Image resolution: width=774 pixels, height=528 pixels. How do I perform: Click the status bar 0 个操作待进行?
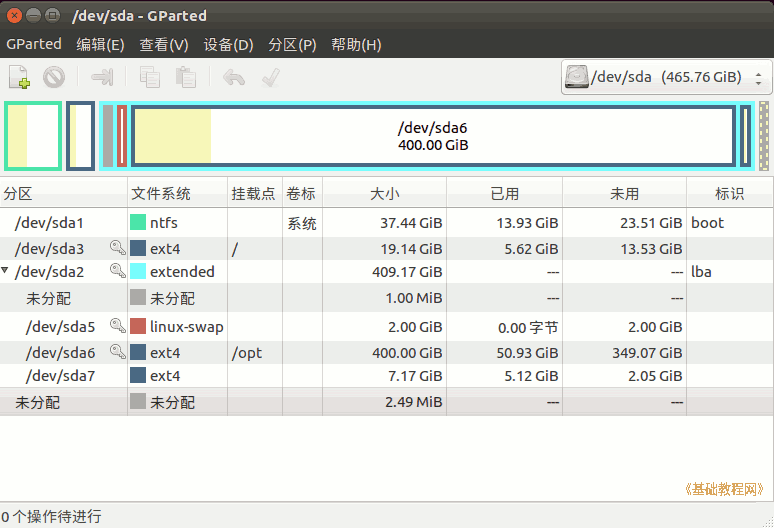[51, 517]
